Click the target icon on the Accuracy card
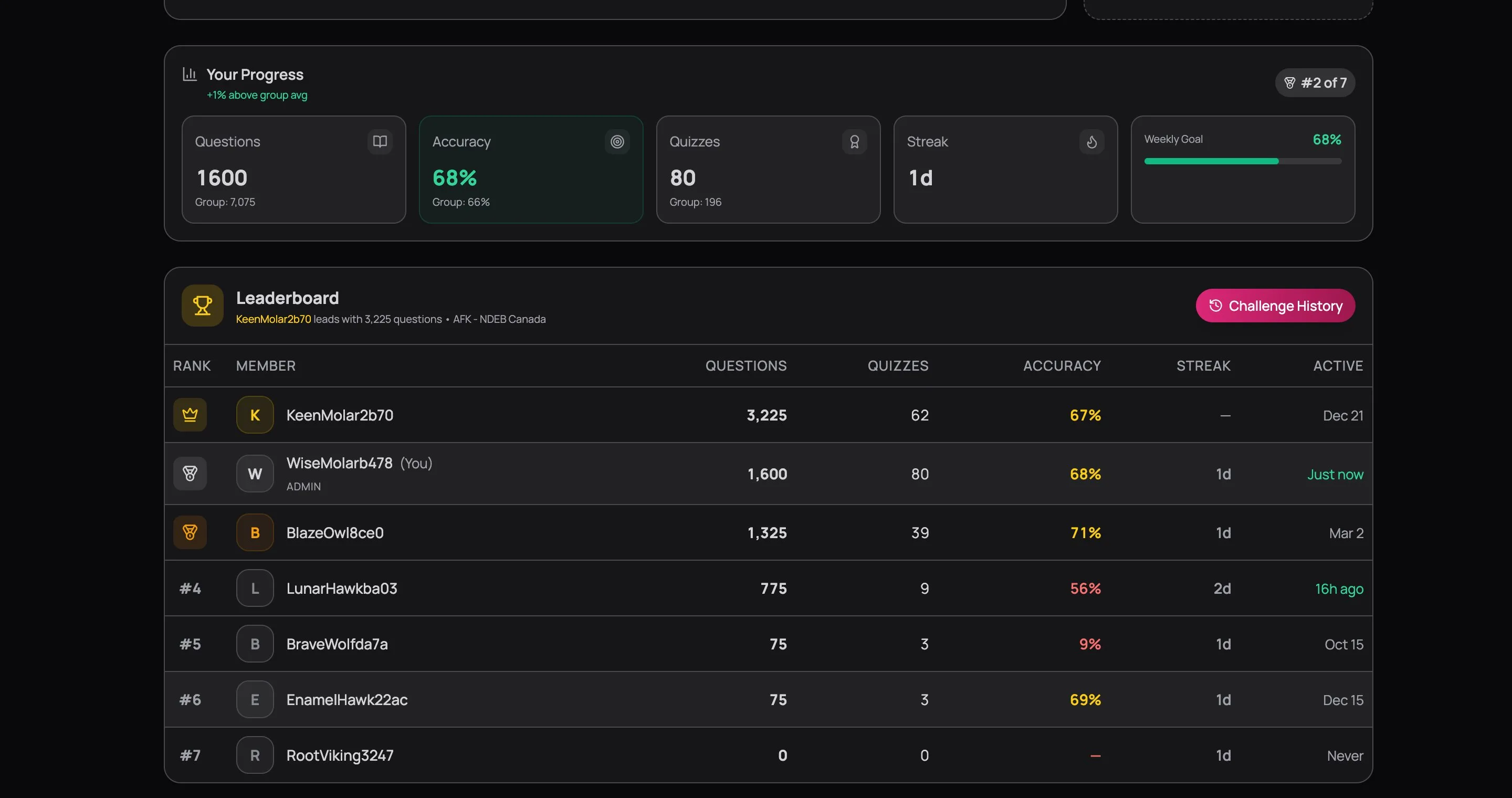The height and width of the screenshot is (798, 1512). pyautogui.click(x=617, y=141)
